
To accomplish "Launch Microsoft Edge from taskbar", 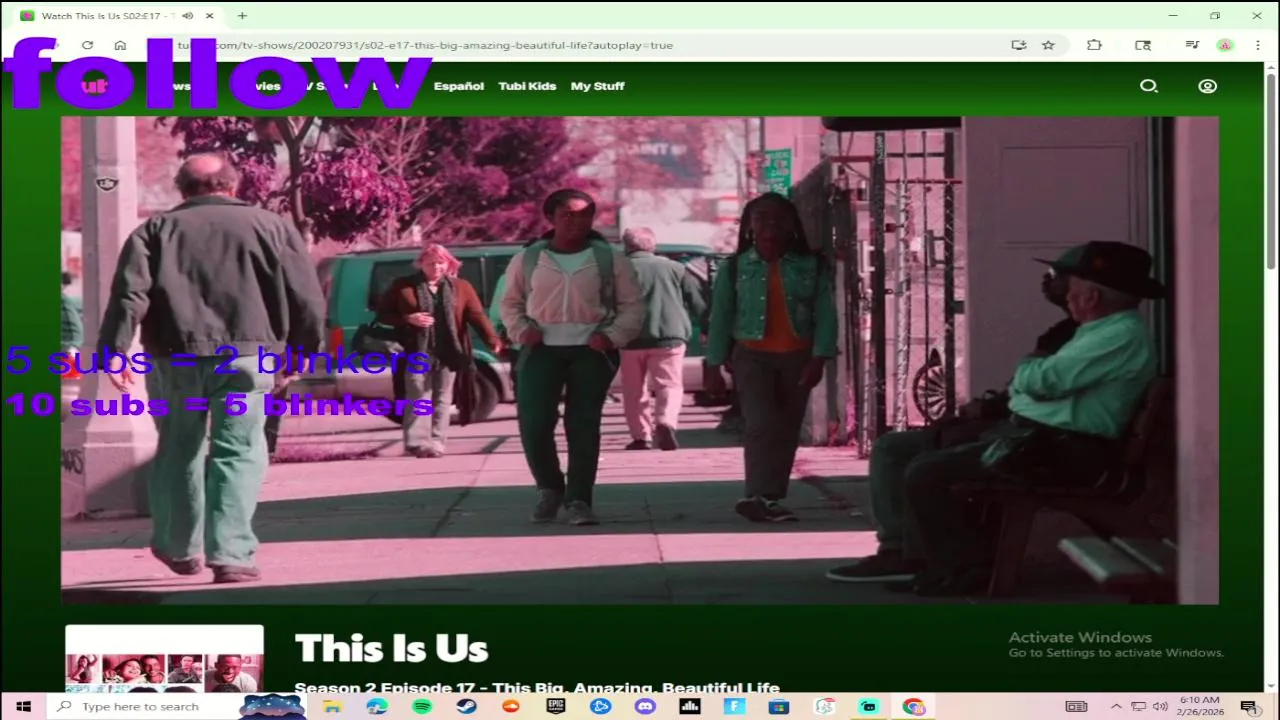I will 377,706.
